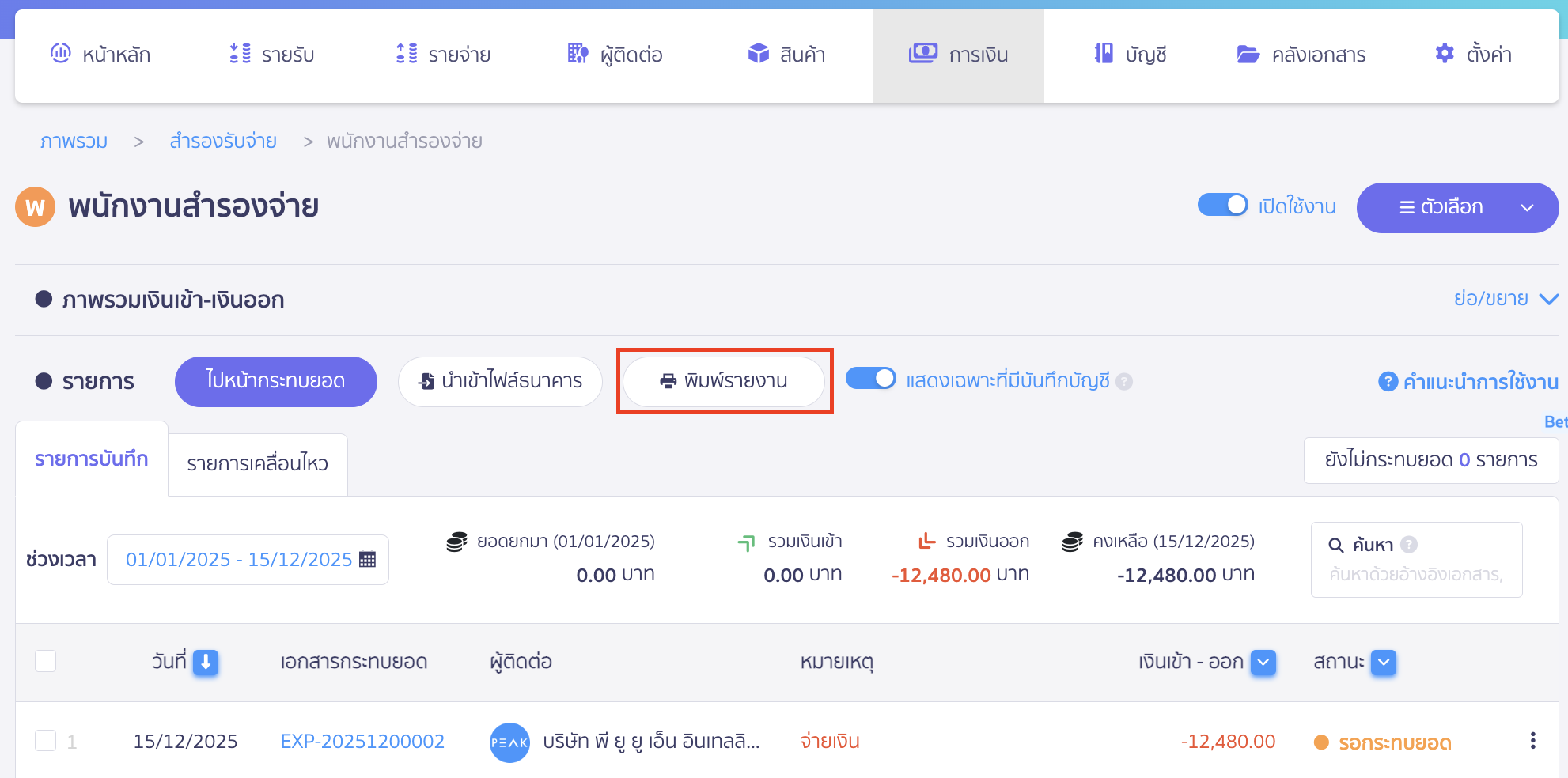The height and width of the screenshot is (778, 1568).
Task: Click the help icon beside ค้นหา label
Action: [x=1409, y=545]
